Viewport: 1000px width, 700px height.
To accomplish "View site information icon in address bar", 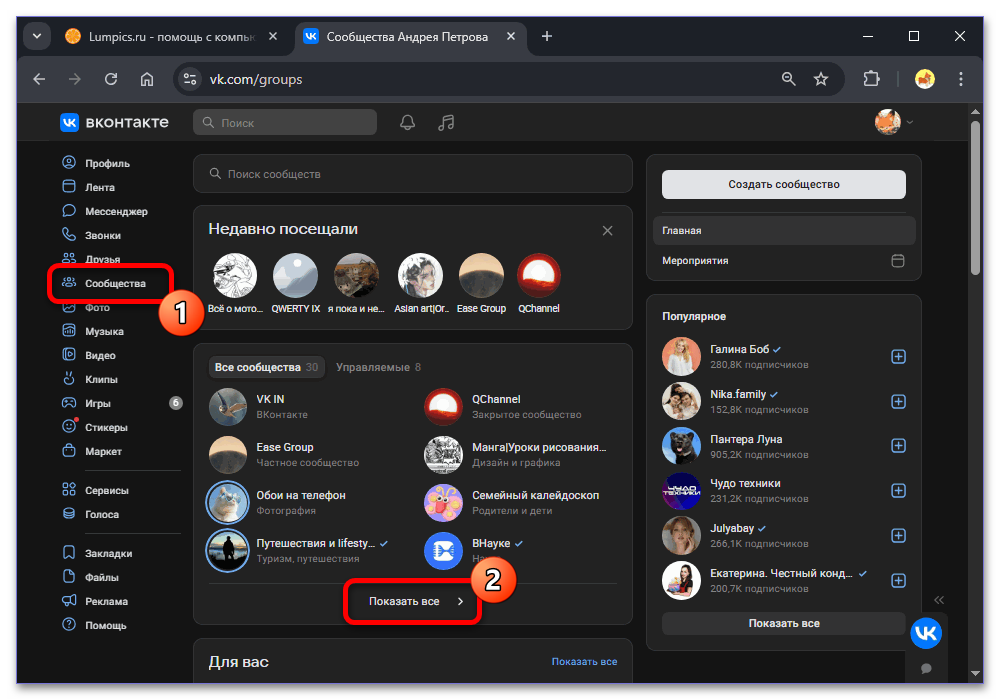I will pyautogui.click(x=190, y=79).
